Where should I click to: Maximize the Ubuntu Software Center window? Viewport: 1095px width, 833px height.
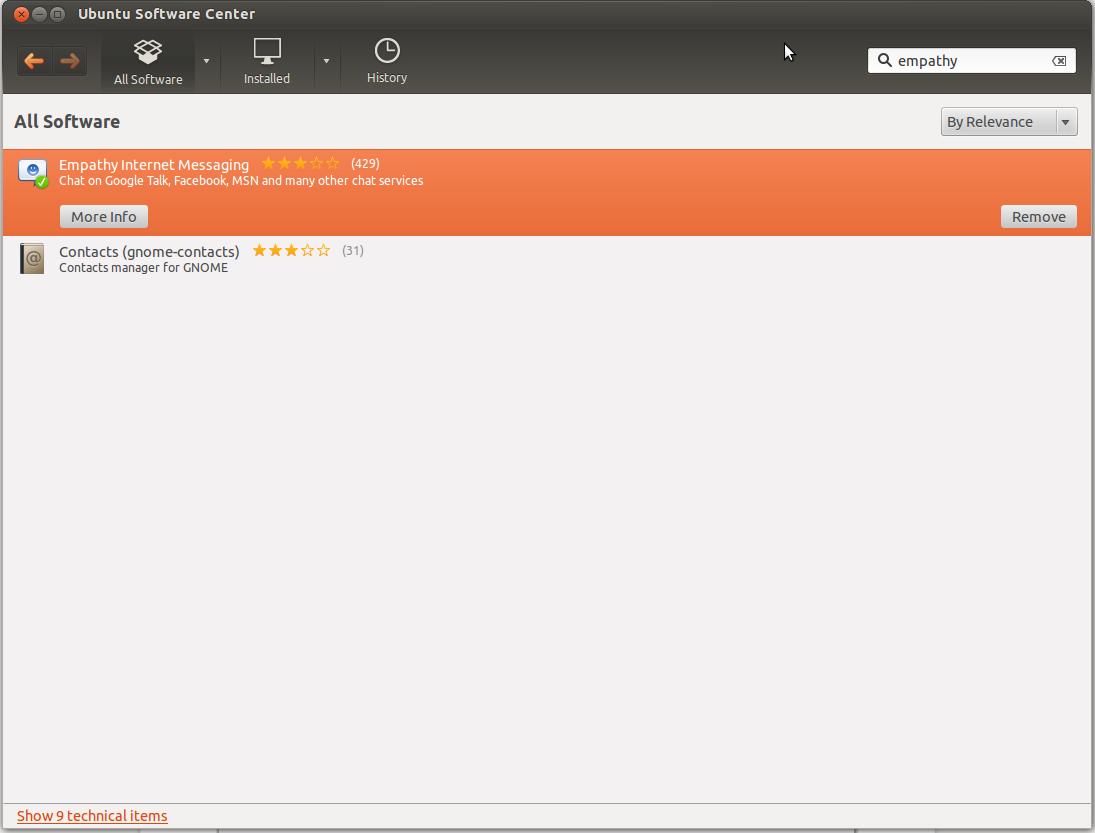pyautogui.click(x=57, y=14)
